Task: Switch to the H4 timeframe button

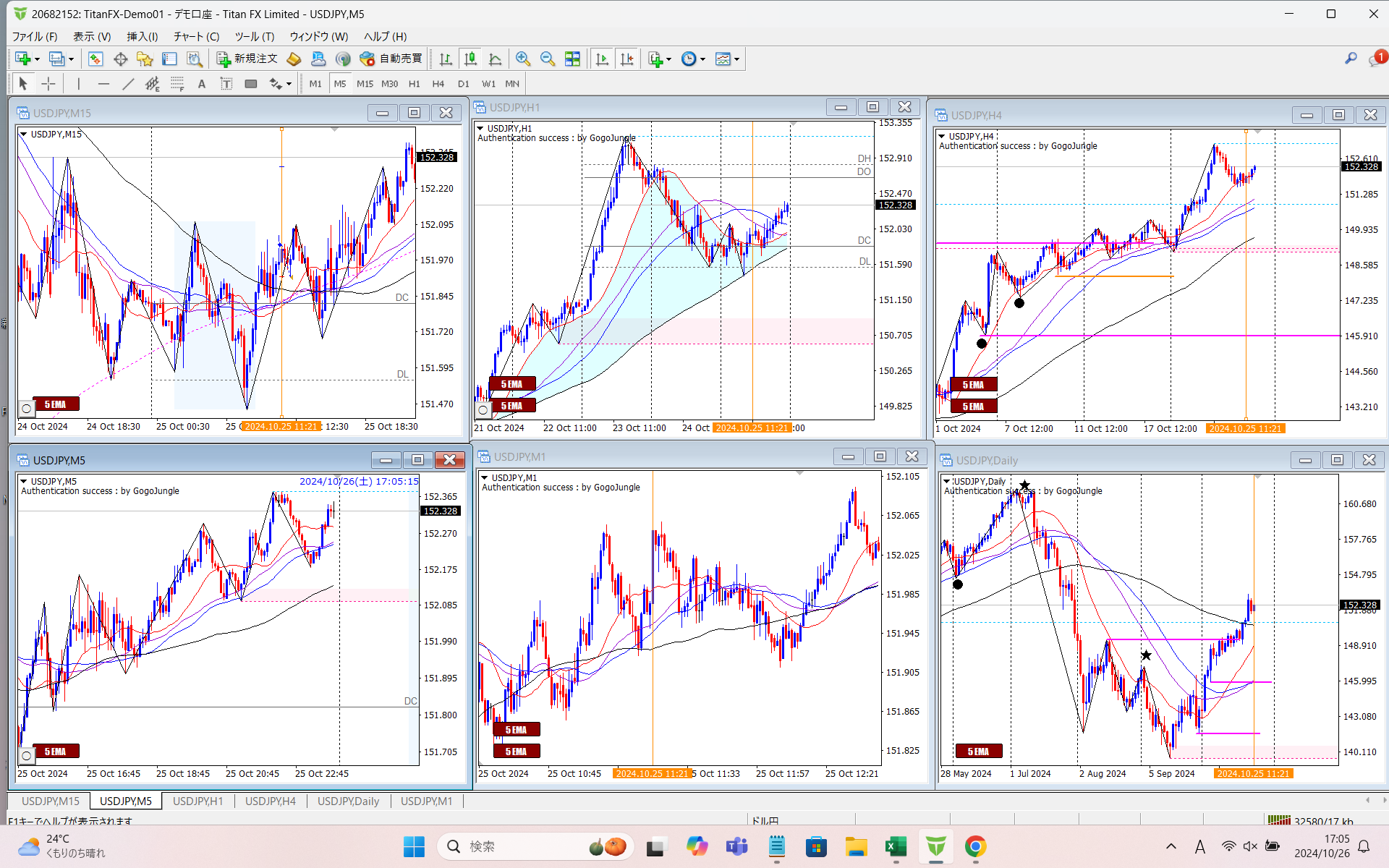Action: pos(438,84)
